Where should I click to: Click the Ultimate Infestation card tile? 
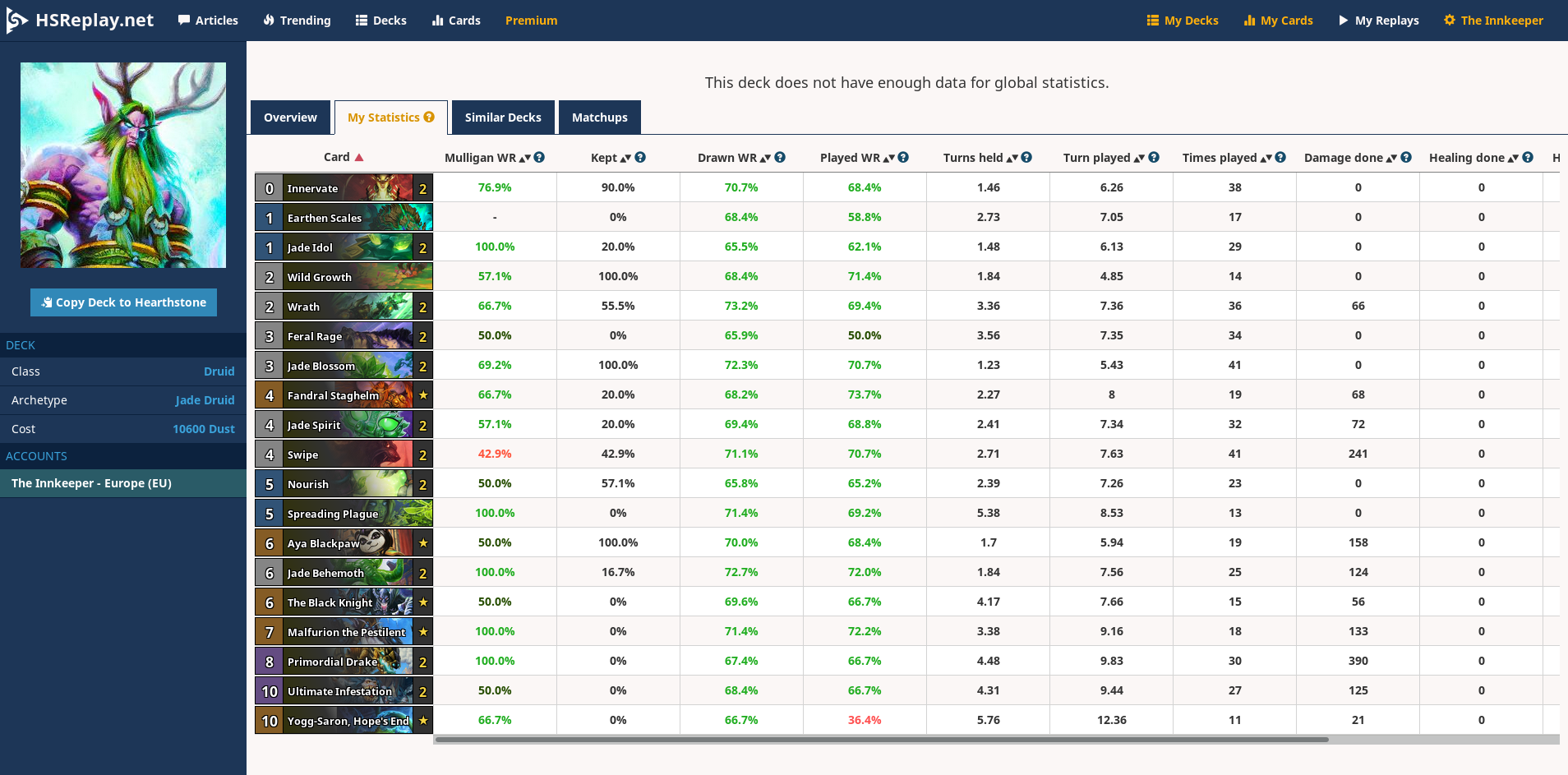[344, 691]
